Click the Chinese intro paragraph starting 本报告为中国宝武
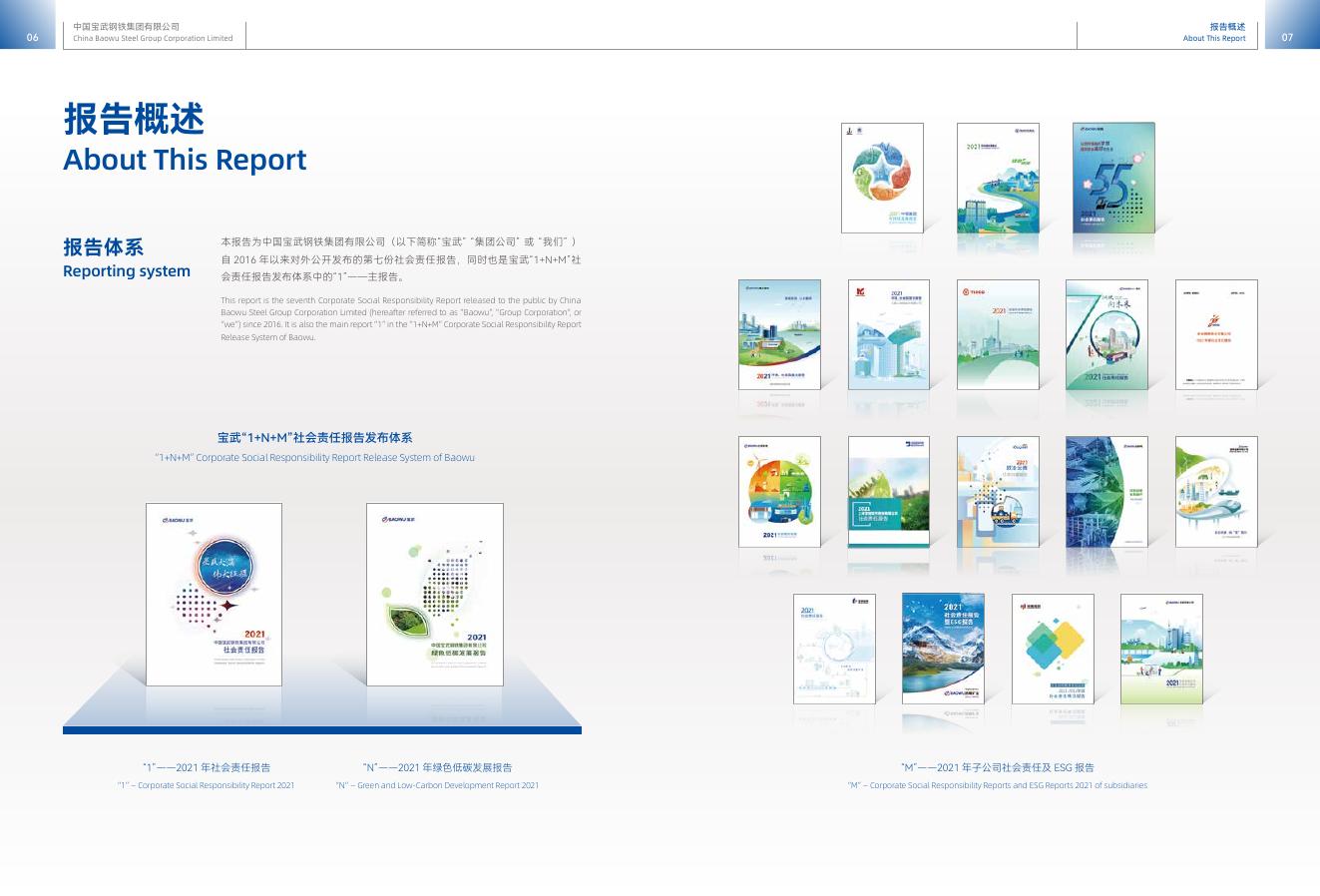This screenshot has height=896, width=1320. click(401, 259)
